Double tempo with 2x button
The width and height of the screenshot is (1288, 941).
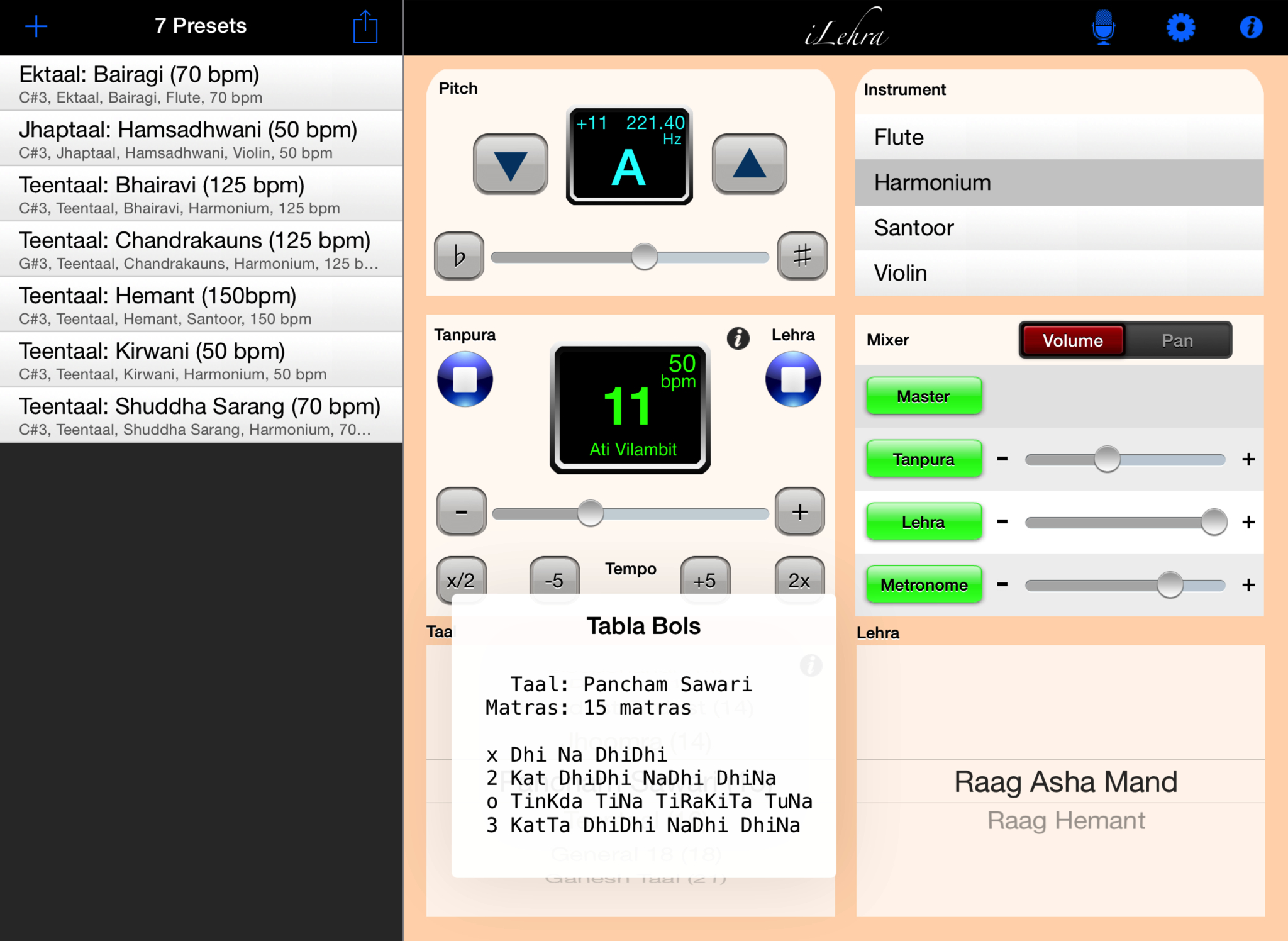tap(799, 579)
